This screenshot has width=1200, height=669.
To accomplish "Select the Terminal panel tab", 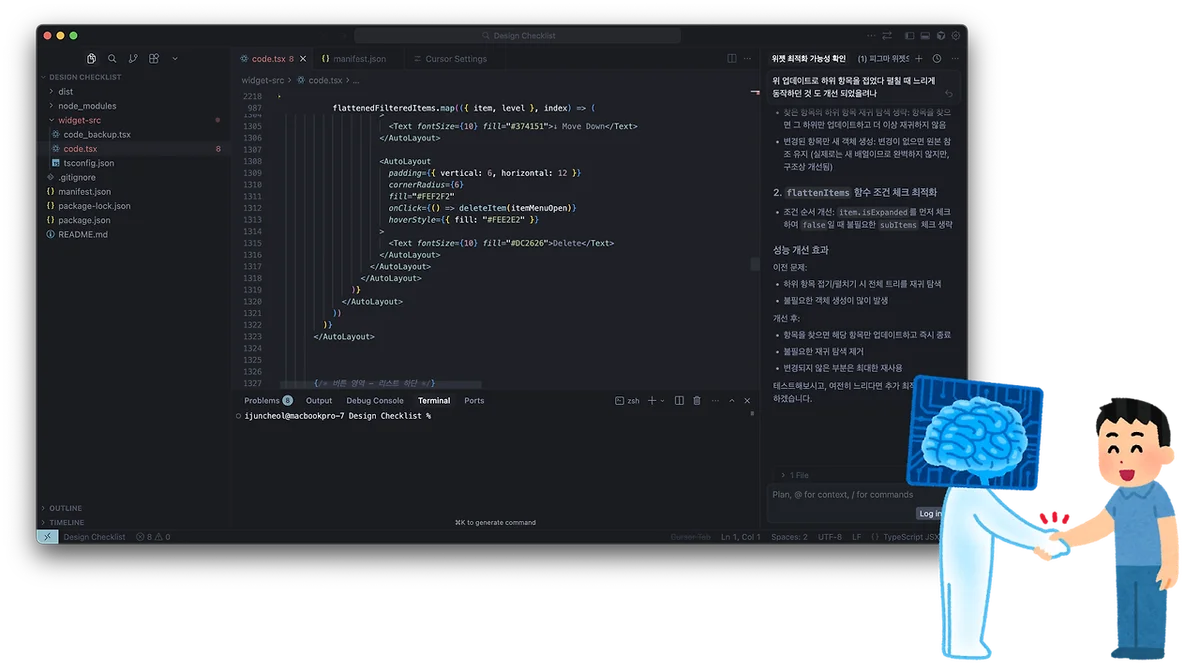I will [434, 401].
